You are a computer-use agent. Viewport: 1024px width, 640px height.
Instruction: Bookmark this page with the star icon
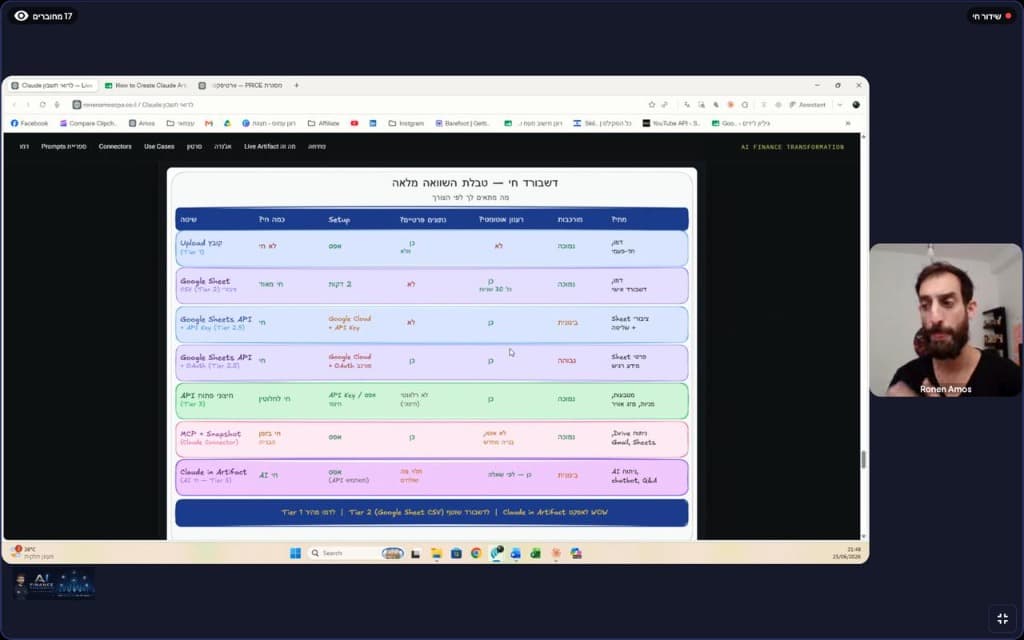pos(651,104)
